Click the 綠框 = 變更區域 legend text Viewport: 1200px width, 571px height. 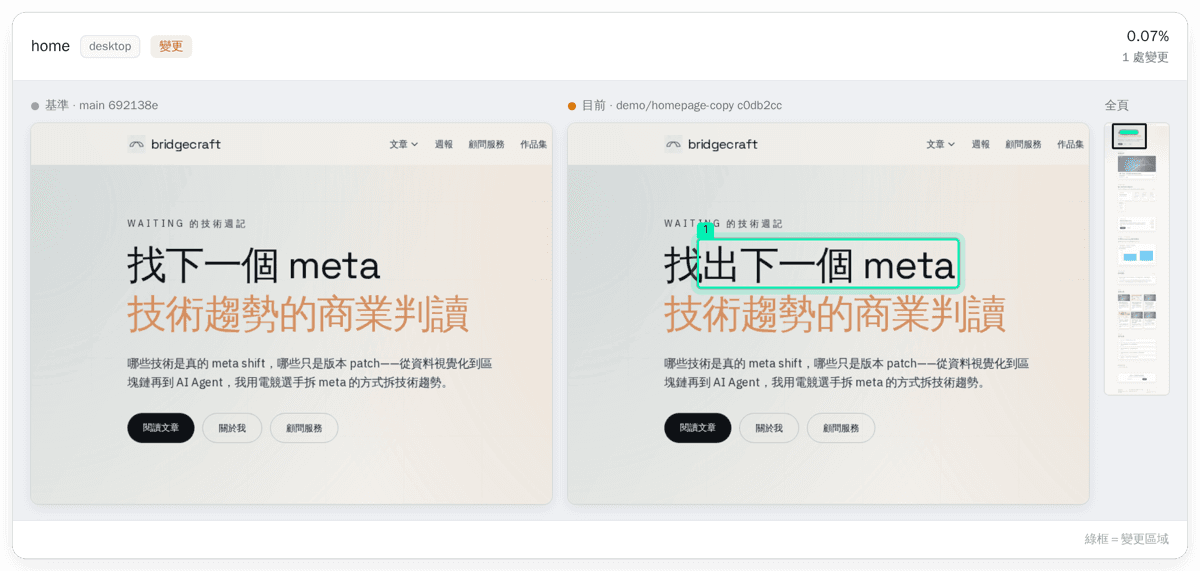[x=1126, y=539]
